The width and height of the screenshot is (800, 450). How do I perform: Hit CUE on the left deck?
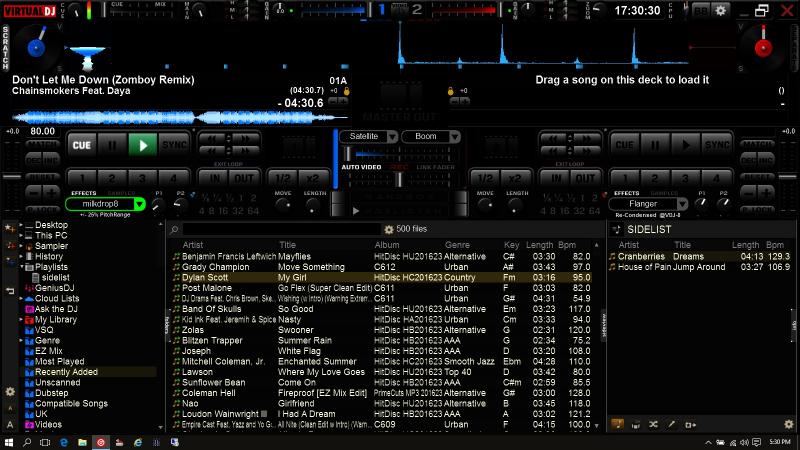point(82,145)
